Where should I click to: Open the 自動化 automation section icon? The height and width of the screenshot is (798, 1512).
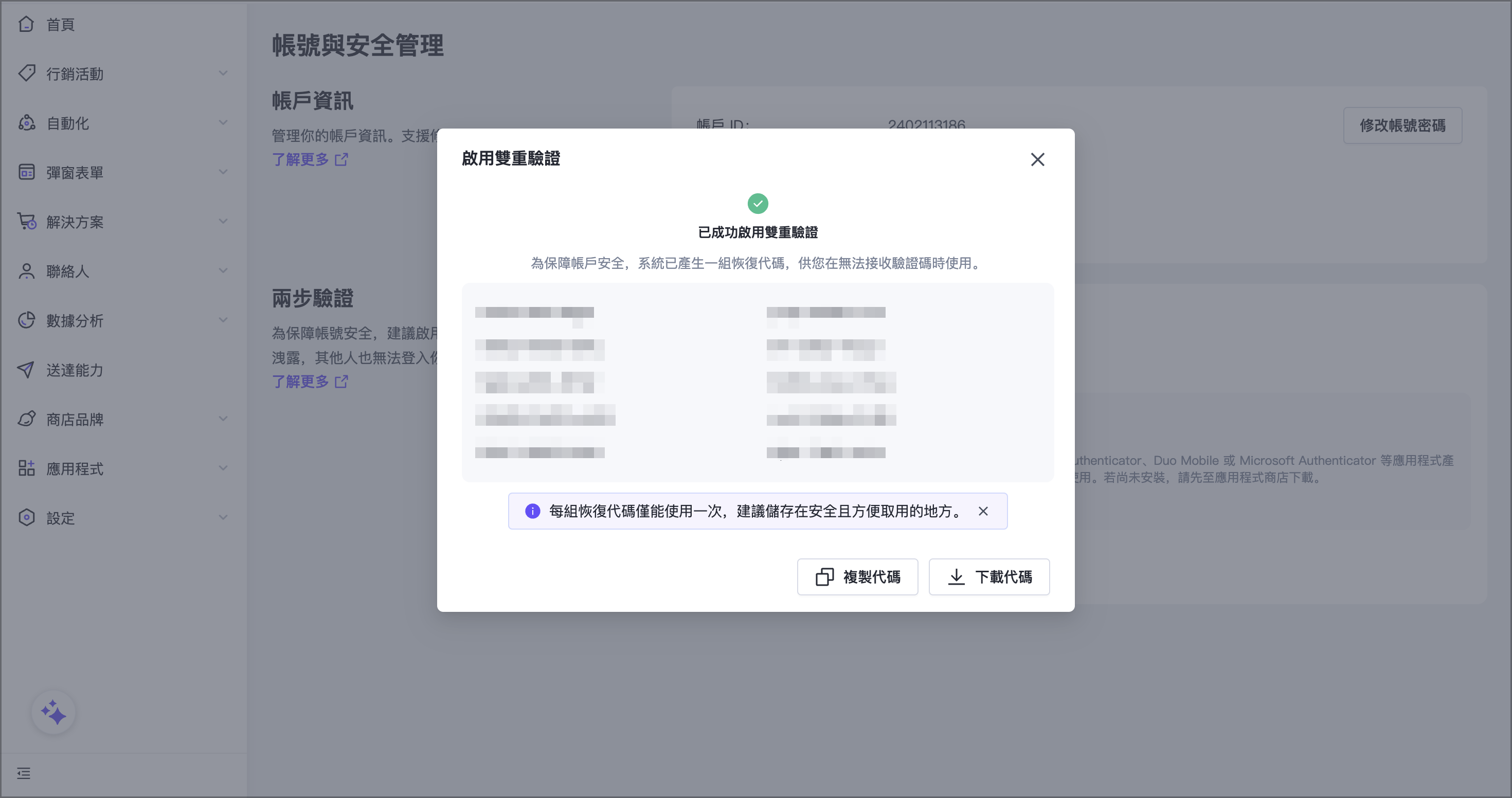pyautogui.click(x=27, y=123)
